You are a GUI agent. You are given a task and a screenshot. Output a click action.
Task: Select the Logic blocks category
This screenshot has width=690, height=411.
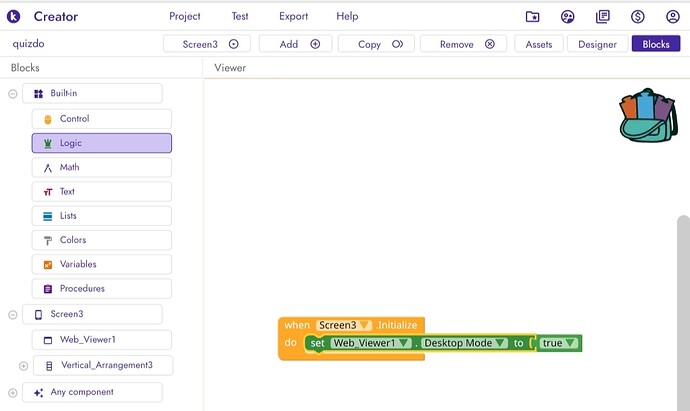pos(102,143)
